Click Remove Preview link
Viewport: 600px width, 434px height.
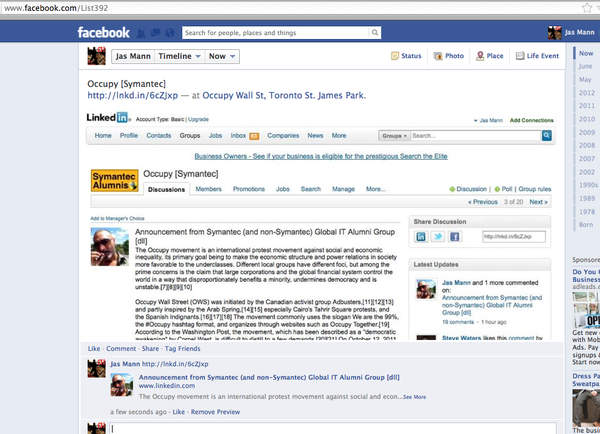[215, 412]
